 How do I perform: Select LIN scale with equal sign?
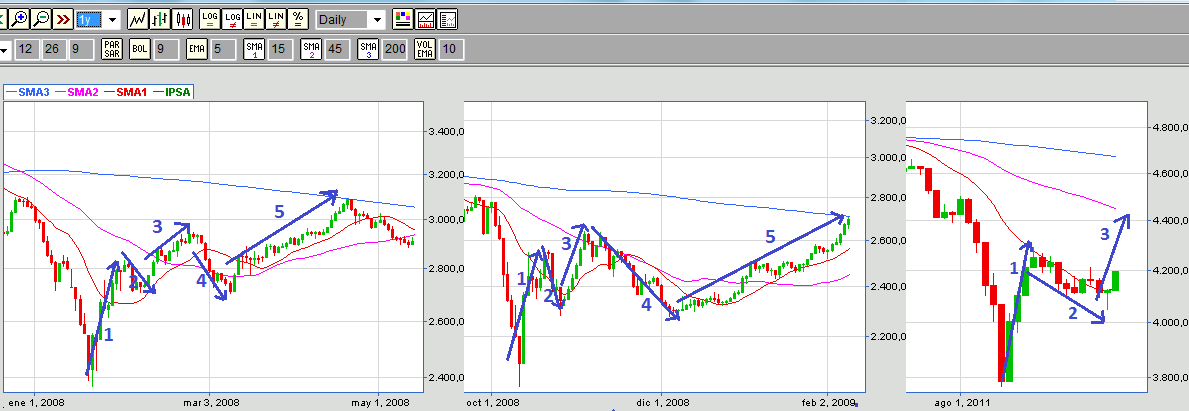[x=255, y=19]
